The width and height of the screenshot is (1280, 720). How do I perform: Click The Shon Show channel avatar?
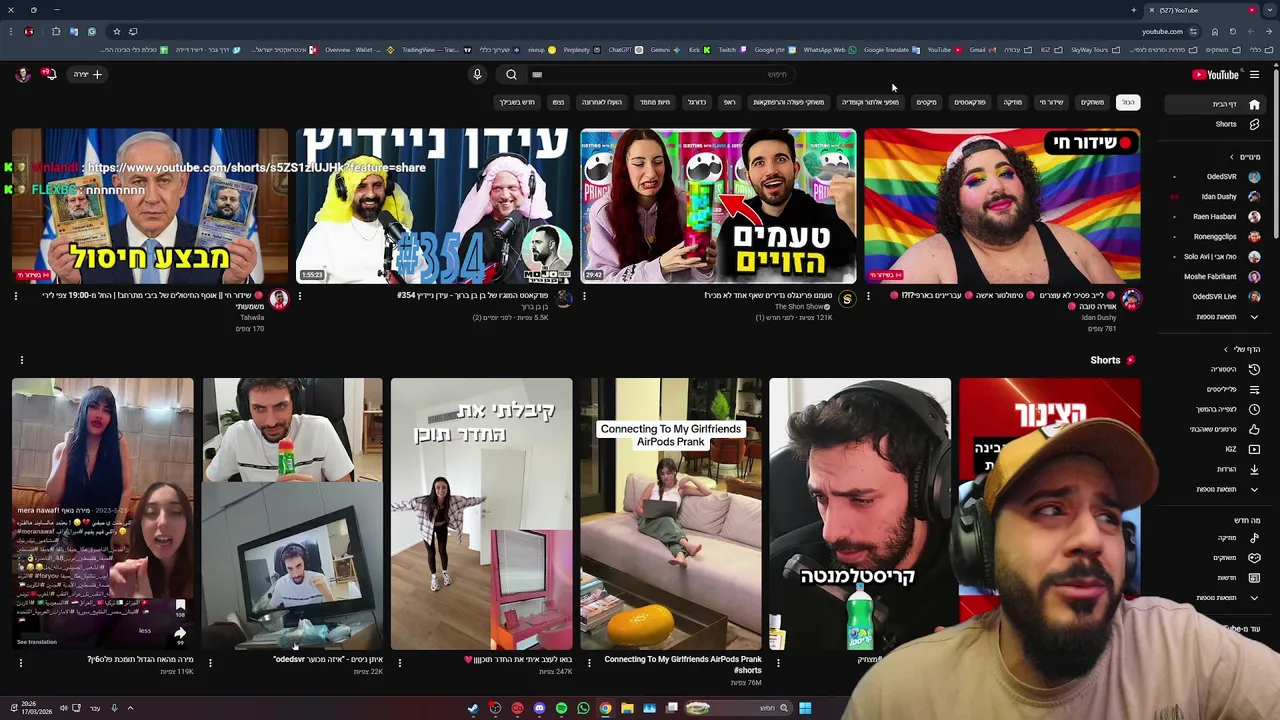[847, 299]
